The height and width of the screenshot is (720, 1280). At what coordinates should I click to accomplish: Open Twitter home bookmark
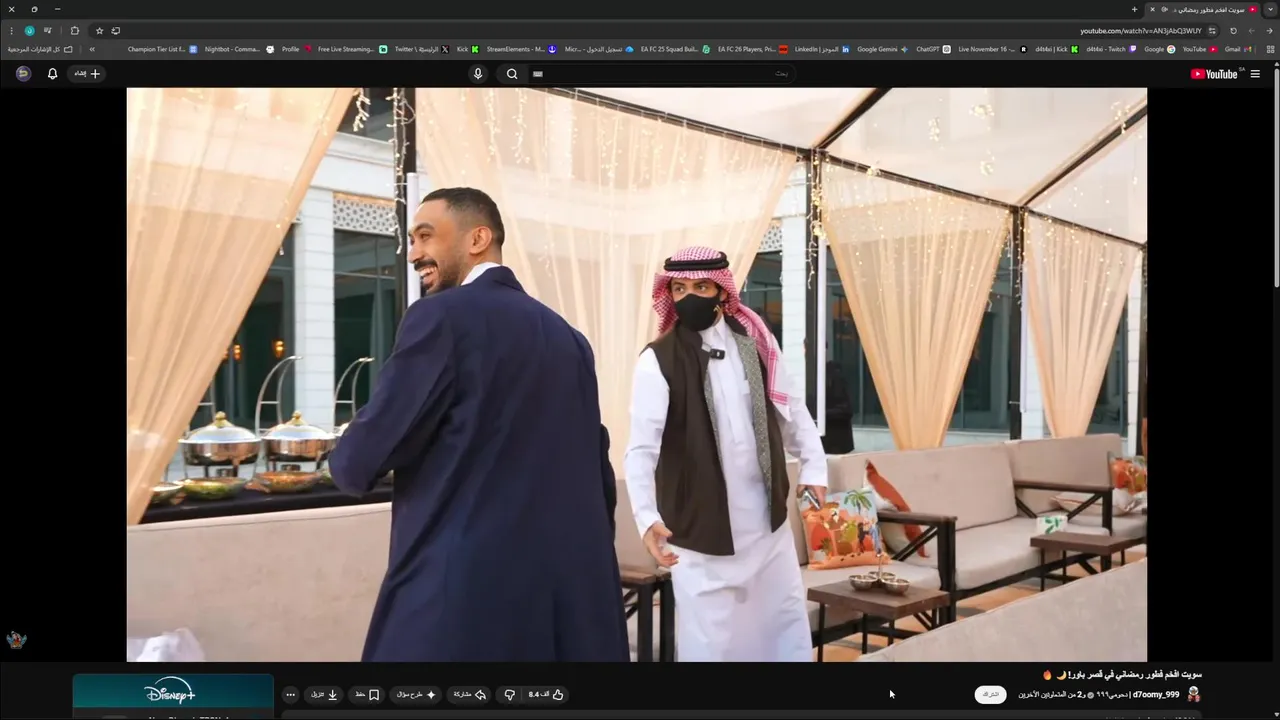[421, 49]
